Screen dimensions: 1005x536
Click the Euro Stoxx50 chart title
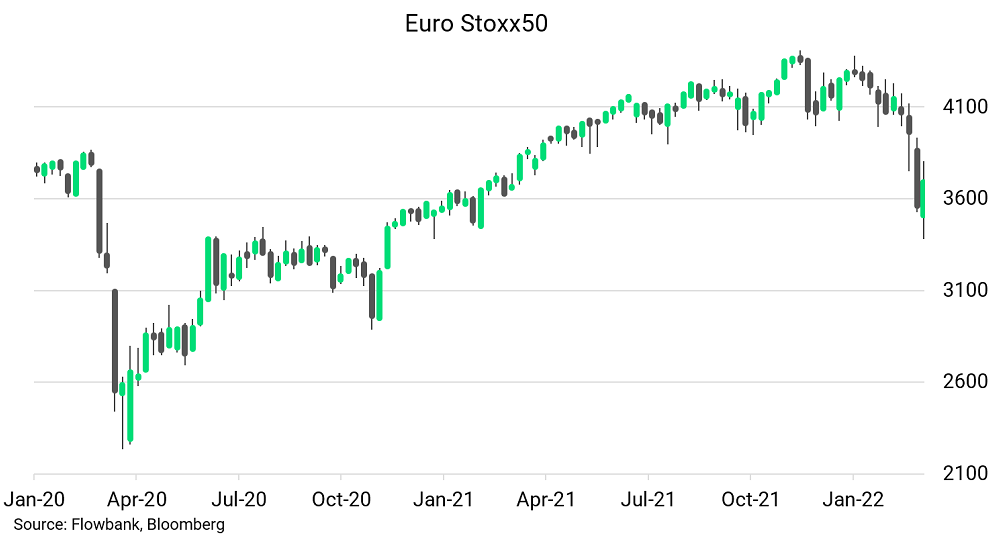point(476,24)
